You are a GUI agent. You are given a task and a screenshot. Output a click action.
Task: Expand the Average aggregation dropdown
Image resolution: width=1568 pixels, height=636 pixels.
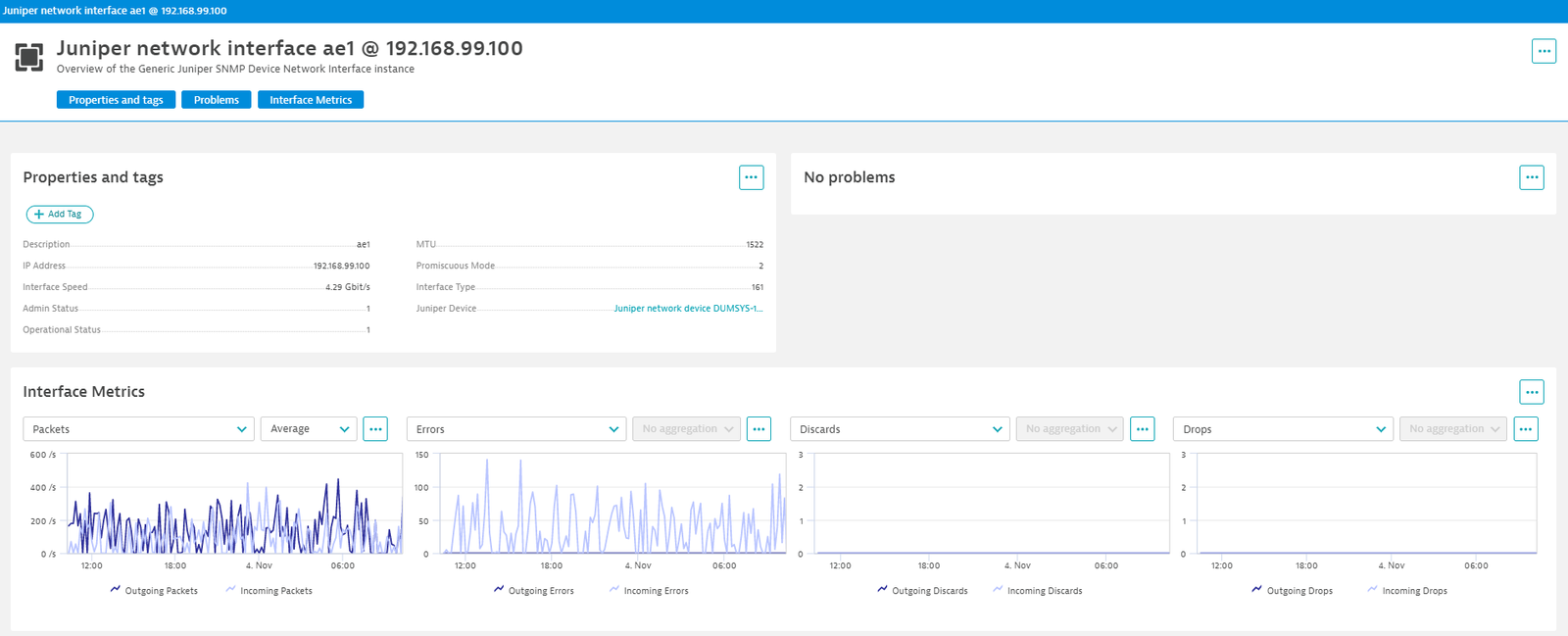pyautogui.click(x=309, y=429)
